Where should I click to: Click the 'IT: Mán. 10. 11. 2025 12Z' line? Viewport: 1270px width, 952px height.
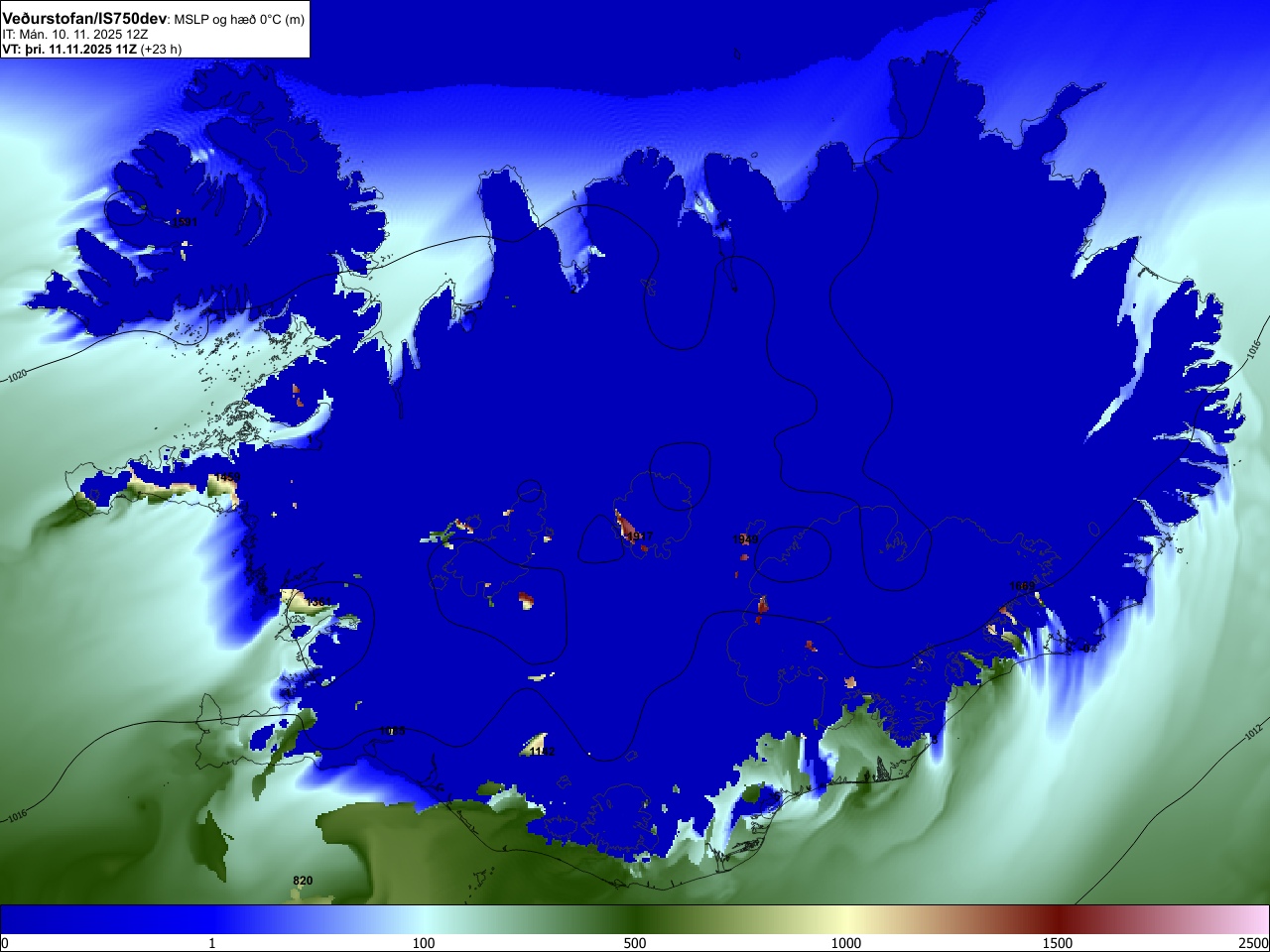coord(75,35)
